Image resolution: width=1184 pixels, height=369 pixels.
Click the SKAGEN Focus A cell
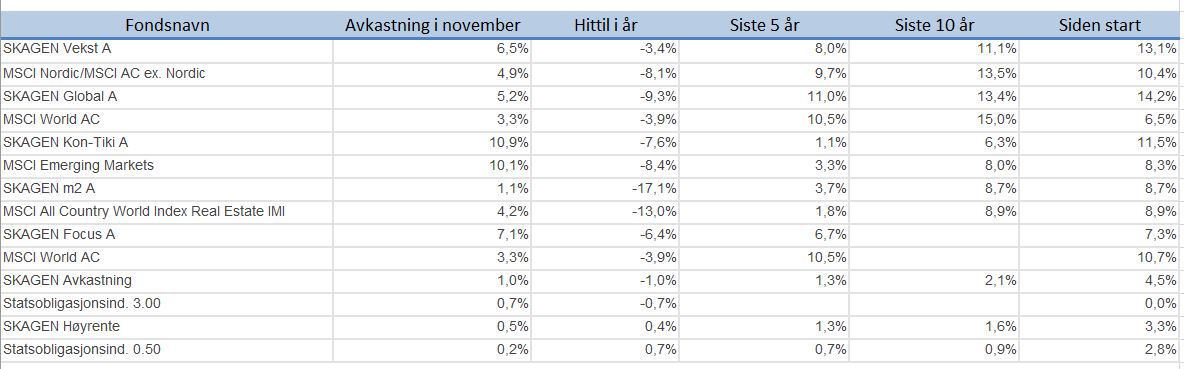click(167, 235)
